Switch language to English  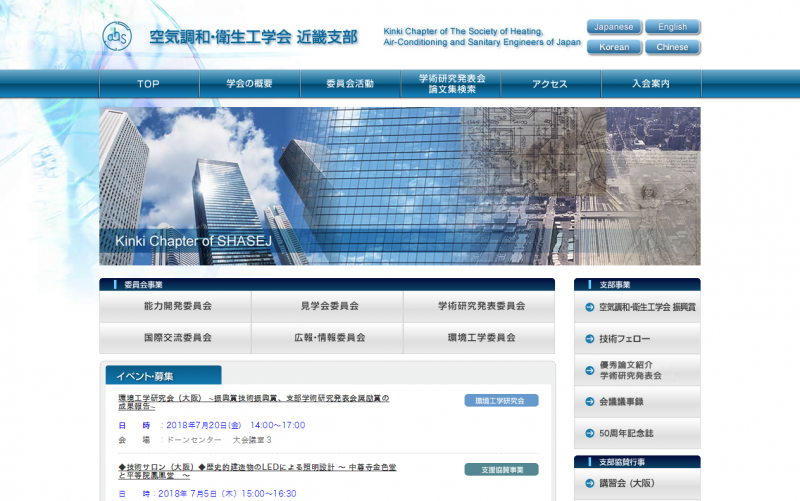[672, 27]
